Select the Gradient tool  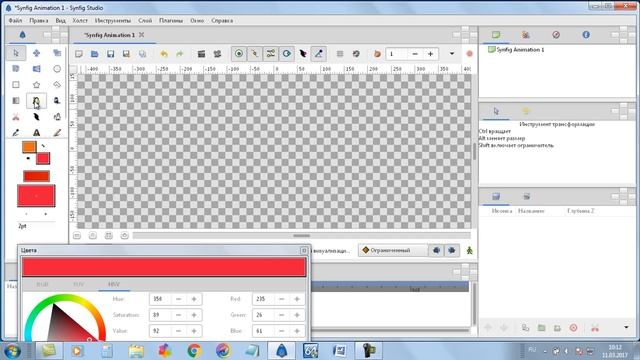point(16,100)
